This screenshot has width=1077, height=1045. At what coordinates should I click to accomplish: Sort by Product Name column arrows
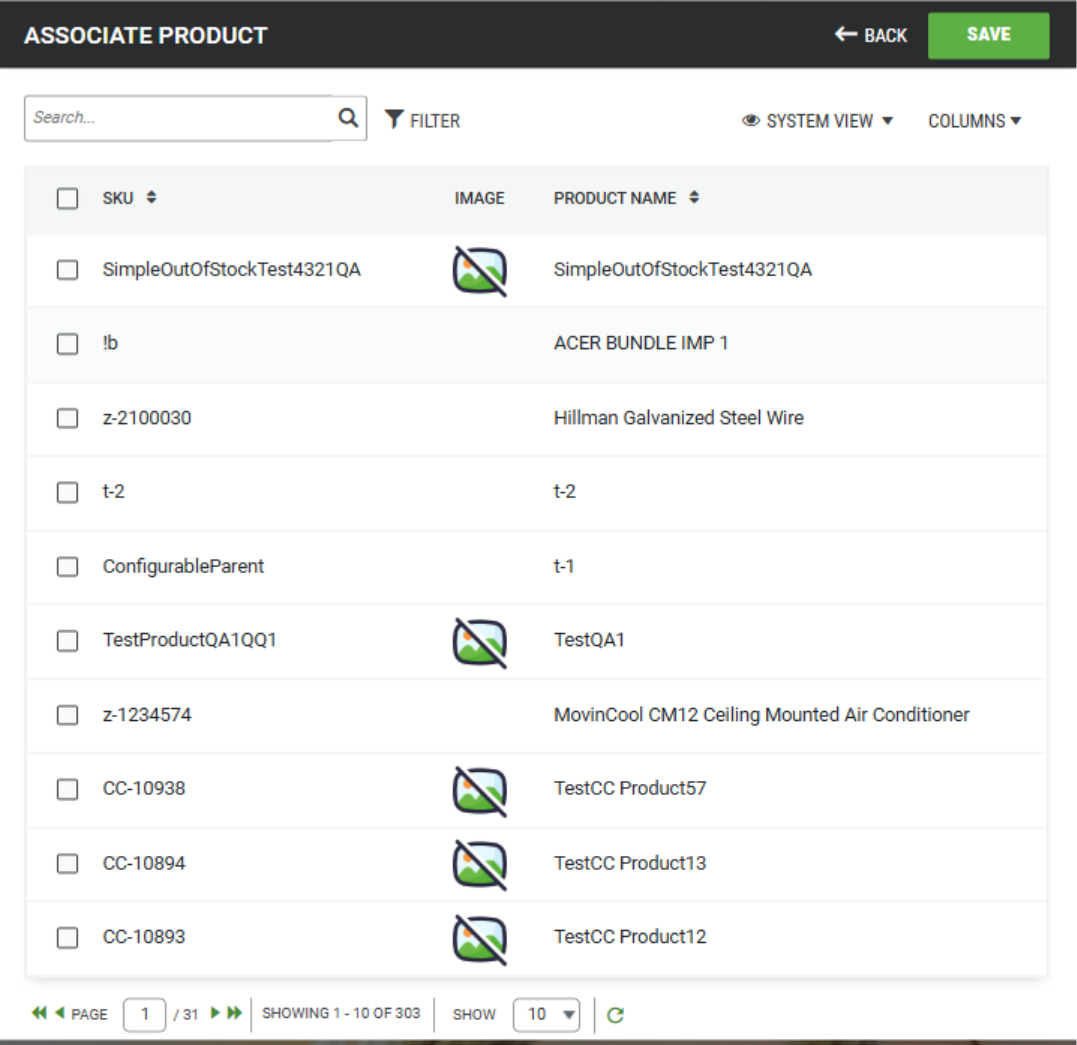(x=694, y=198)
